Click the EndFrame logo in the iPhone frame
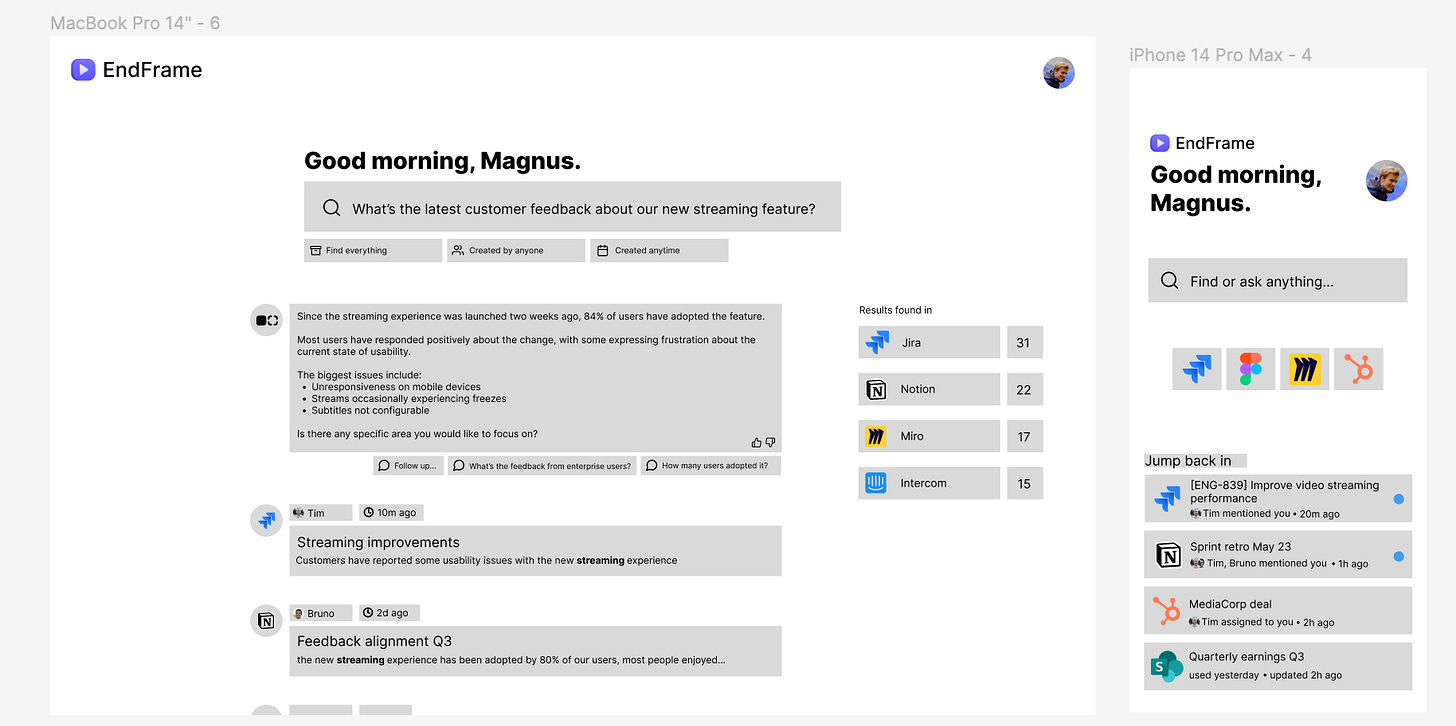 [1202, 143]
